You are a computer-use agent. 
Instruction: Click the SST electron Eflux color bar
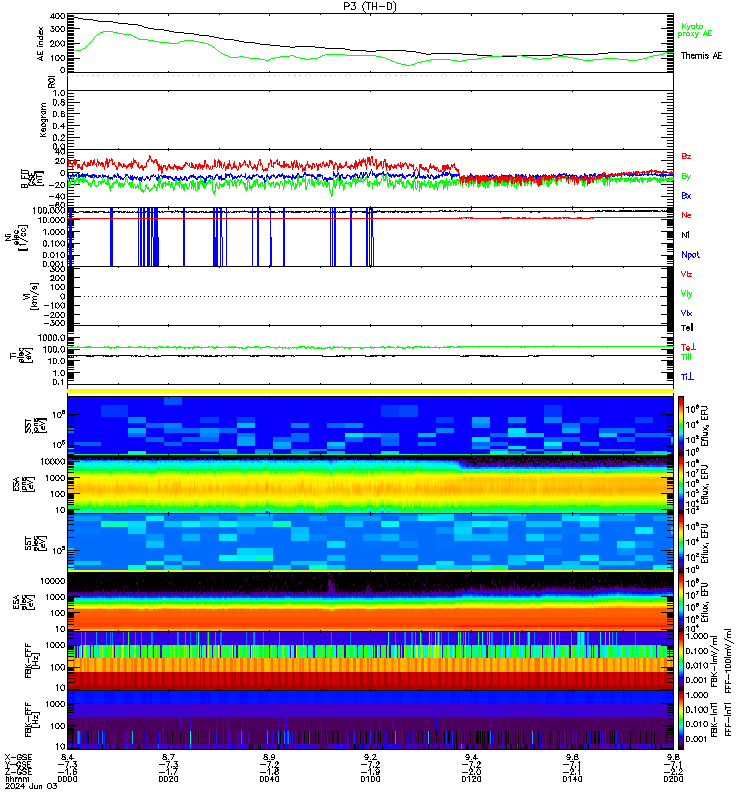(680, 542)
